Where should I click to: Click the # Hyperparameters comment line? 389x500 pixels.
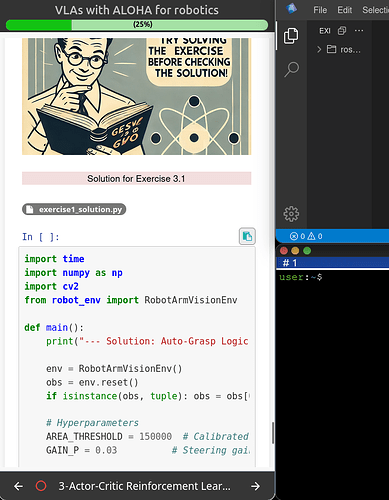pos(92,423)
